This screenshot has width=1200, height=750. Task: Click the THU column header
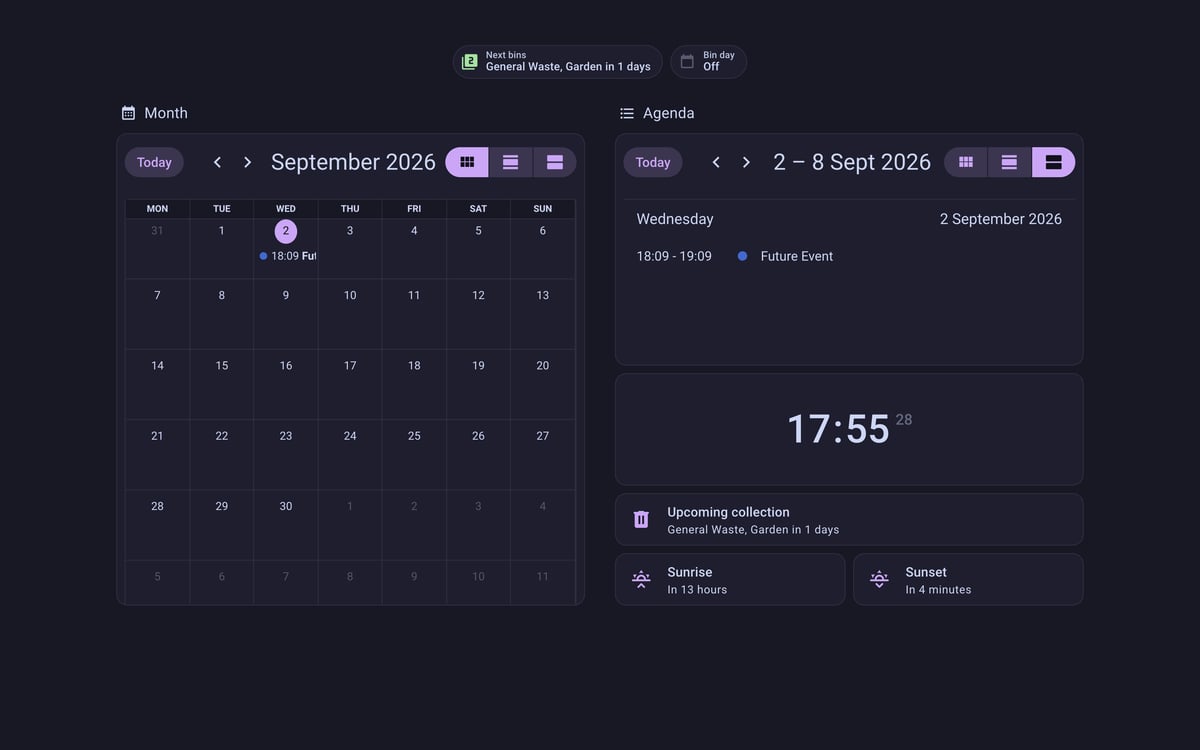coord(350,209)
